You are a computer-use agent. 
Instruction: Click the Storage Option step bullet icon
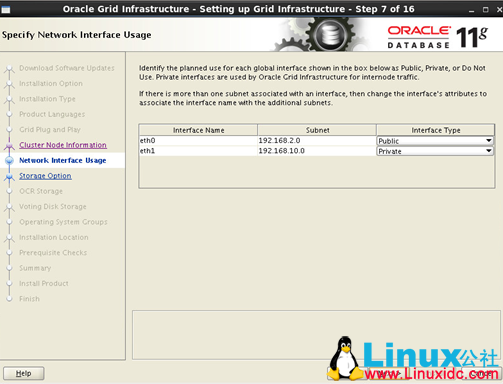click(x=9, y=176)
